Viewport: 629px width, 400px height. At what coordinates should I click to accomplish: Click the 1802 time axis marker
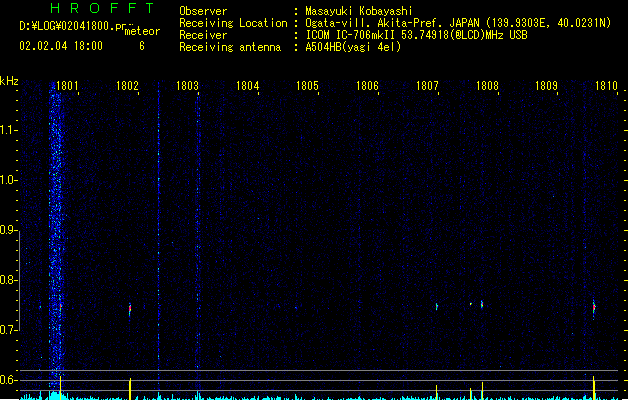click(127, 86)
